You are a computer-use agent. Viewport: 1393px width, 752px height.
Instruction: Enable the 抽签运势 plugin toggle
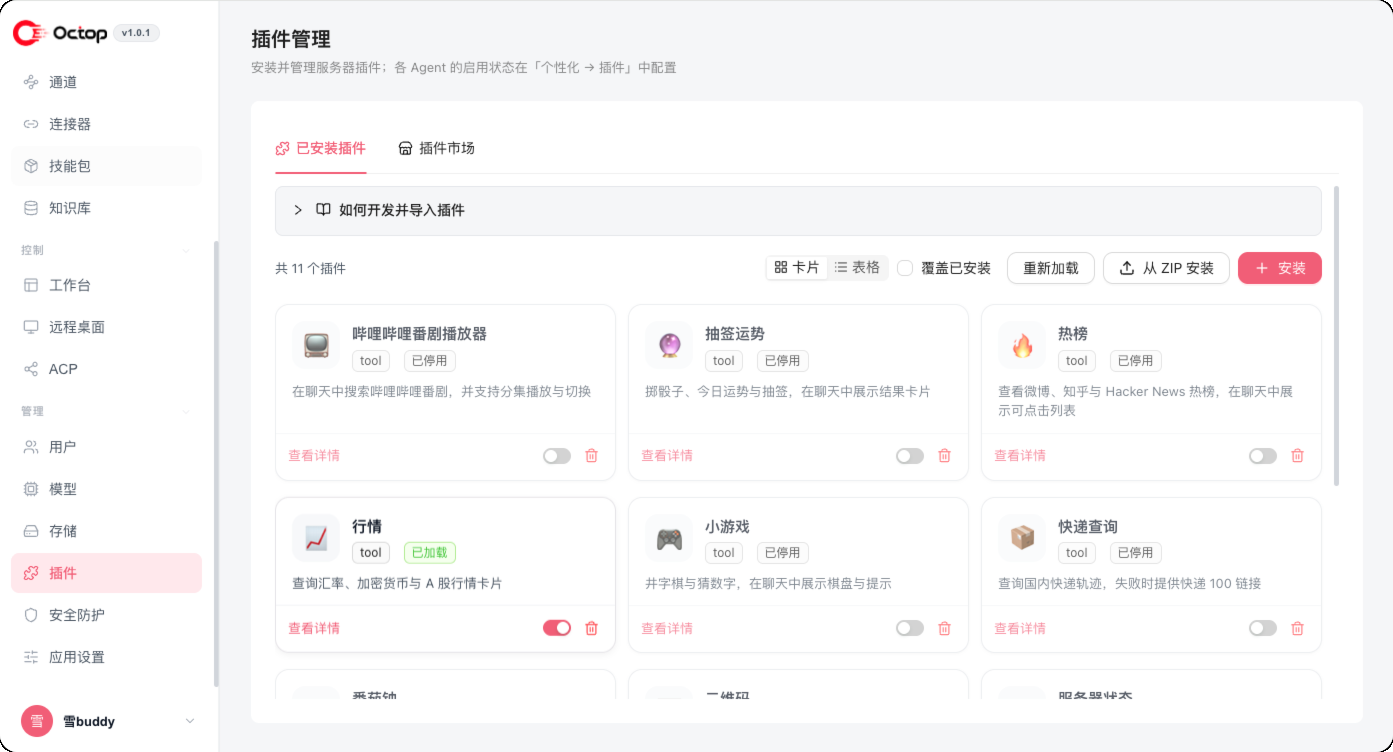tap(910, 456)
